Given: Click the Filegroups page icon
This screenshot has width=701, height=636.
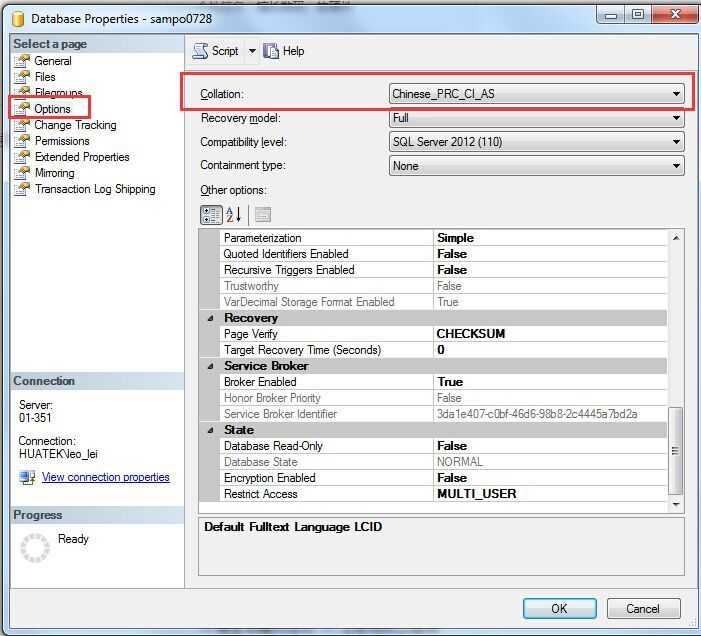Looking at the screenshot, I should tap(22, 93).
